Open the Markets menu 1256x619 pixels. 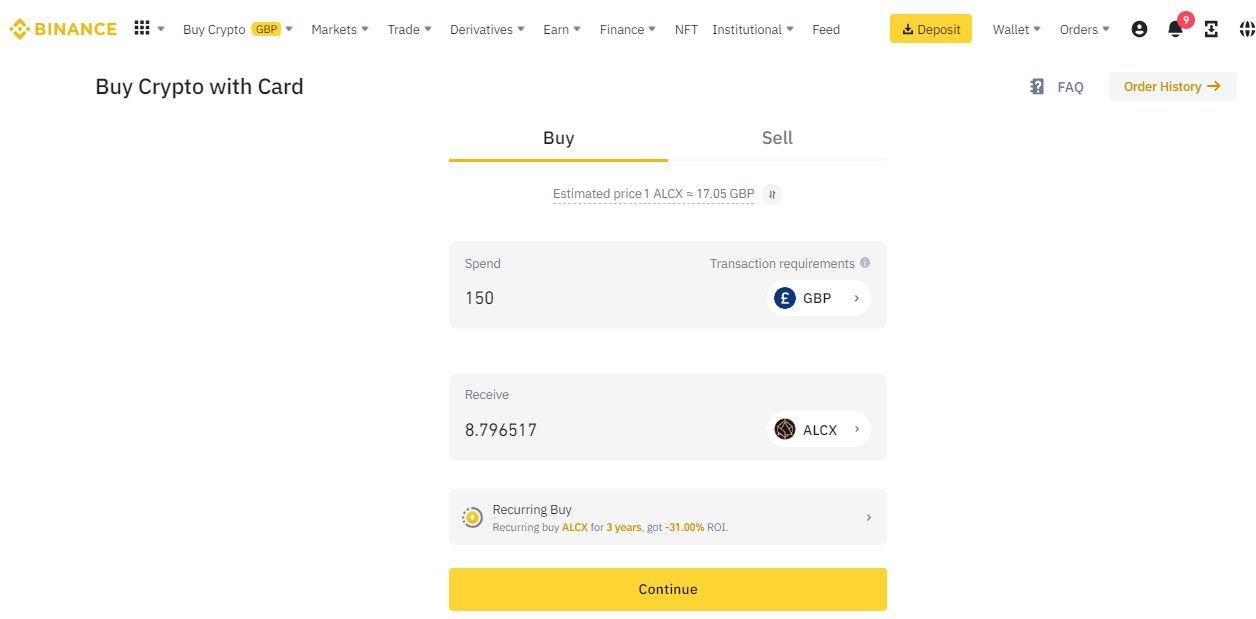[339, 29]
